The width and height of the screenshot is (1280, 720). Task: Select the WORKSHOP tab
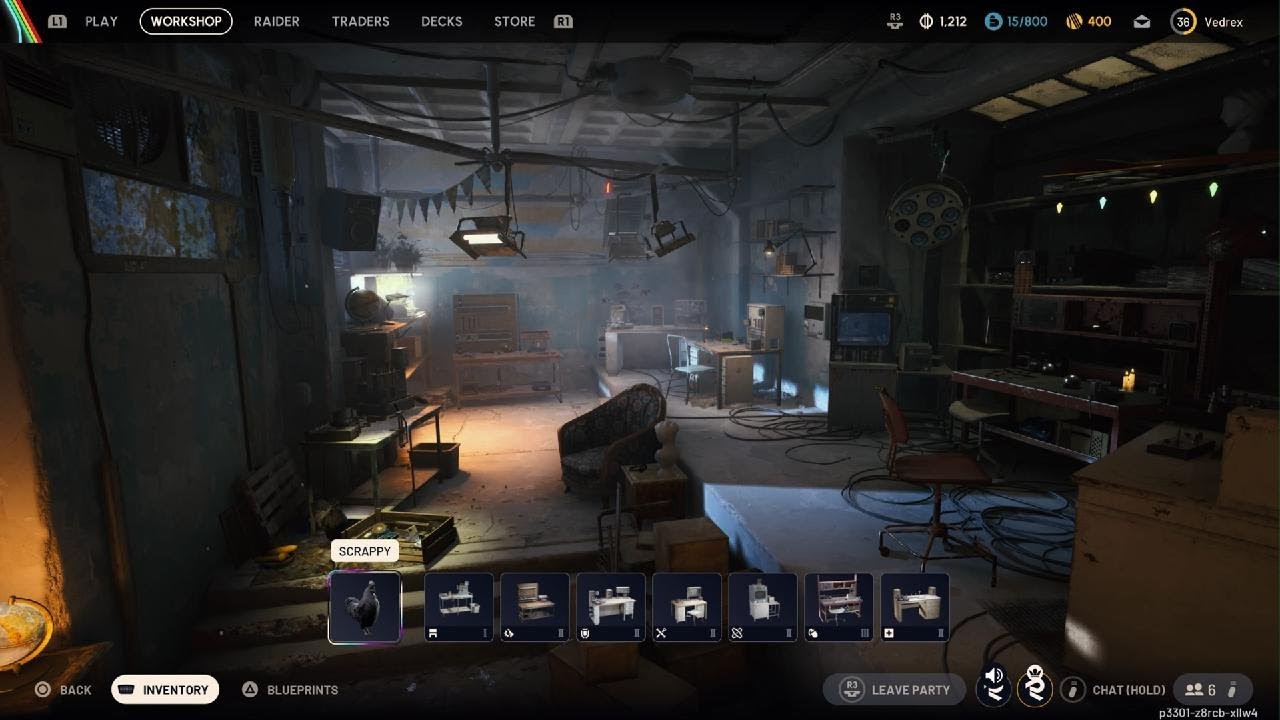tap(186, 21)
